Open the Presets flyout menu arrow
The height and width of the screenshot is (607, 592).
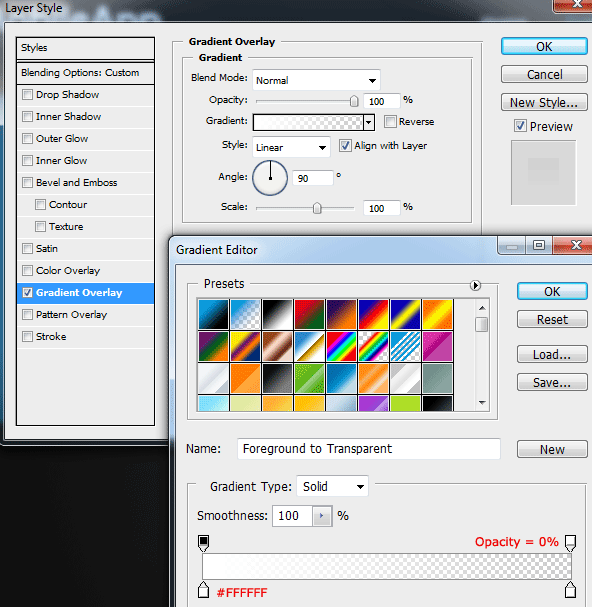(475, 285)
